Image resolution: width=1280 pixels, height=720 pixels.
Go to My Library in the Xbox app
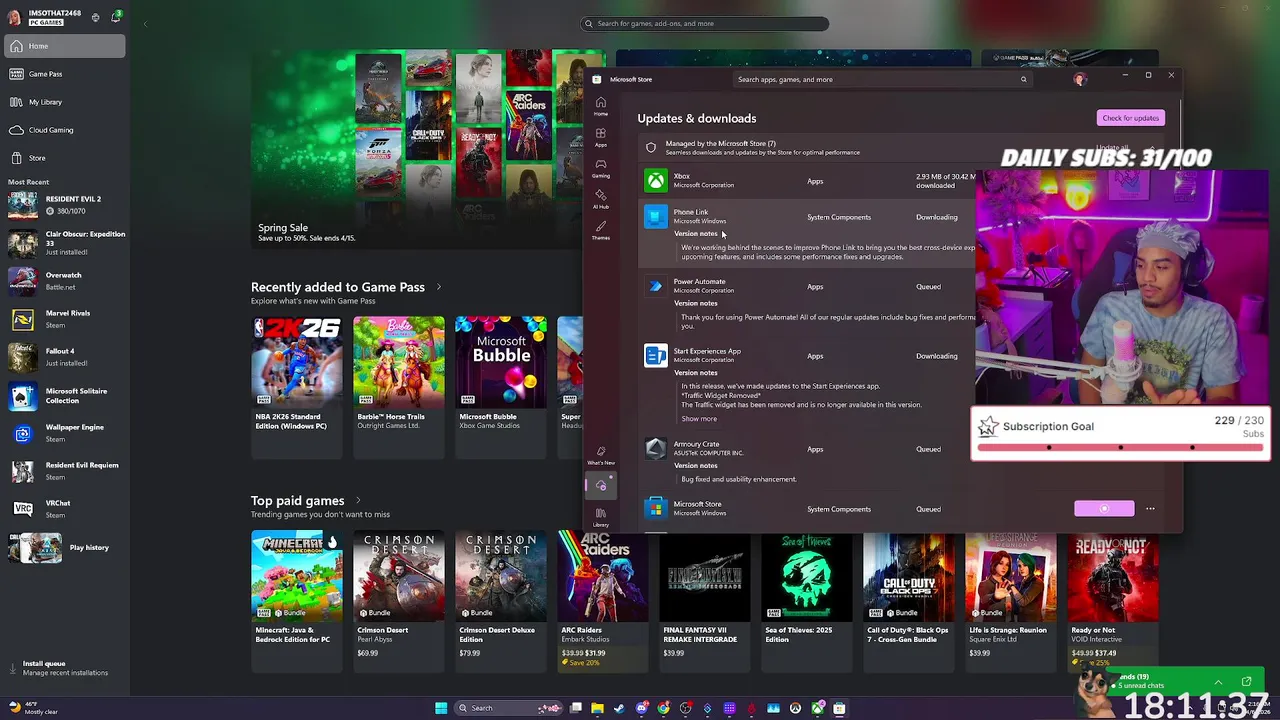[65, 102]
